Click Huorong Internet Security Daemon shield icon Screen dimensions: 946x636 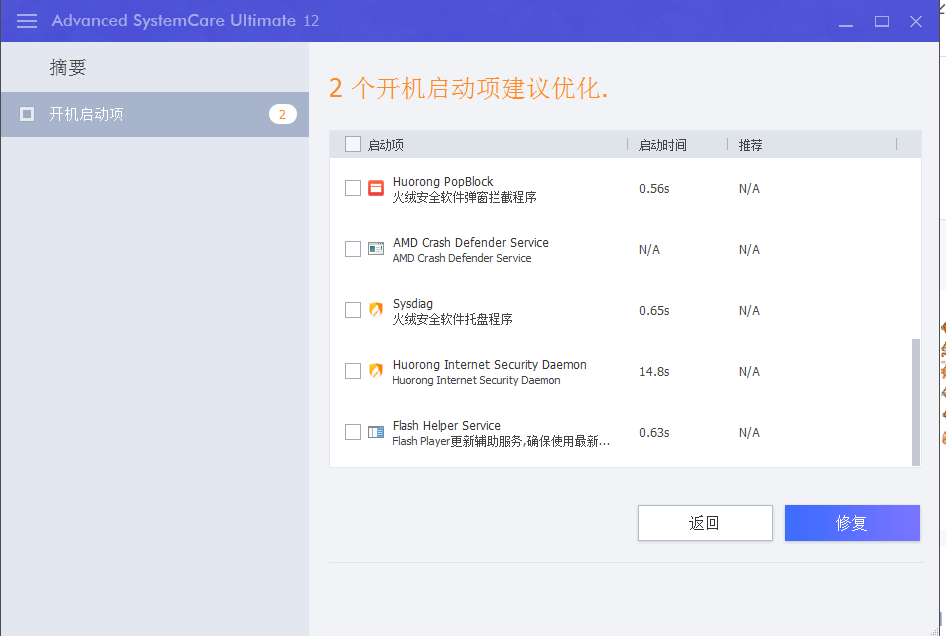(x=376, y=371)
